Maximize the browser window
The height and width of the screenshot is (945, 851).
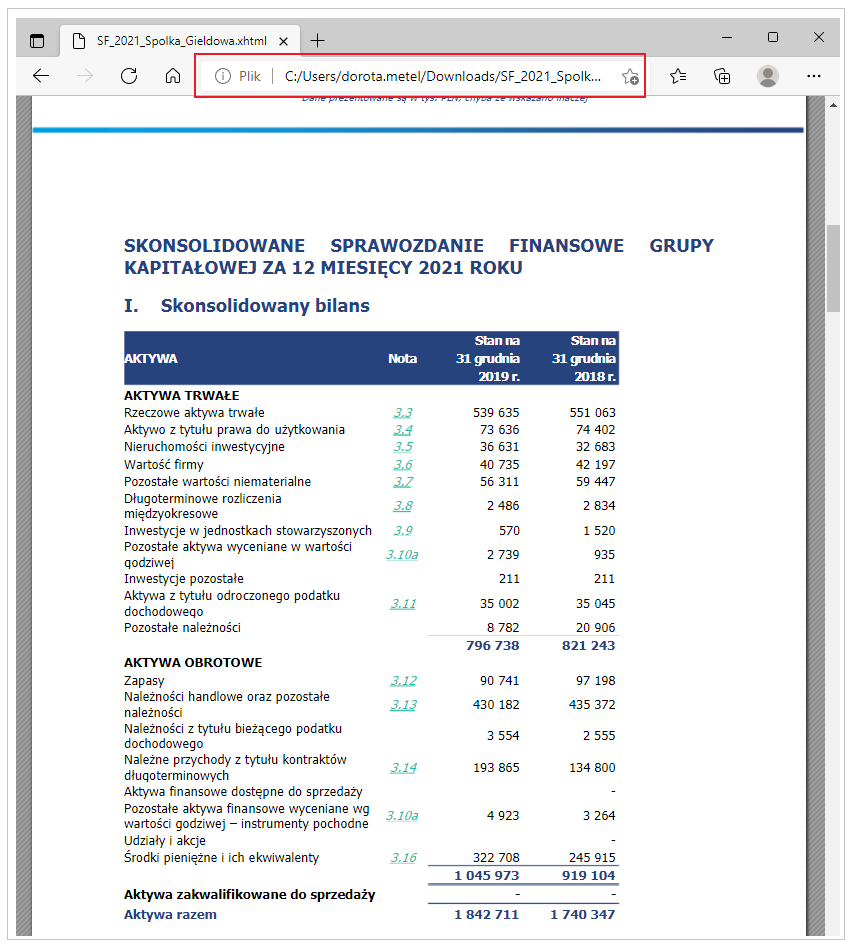[773, 37]
